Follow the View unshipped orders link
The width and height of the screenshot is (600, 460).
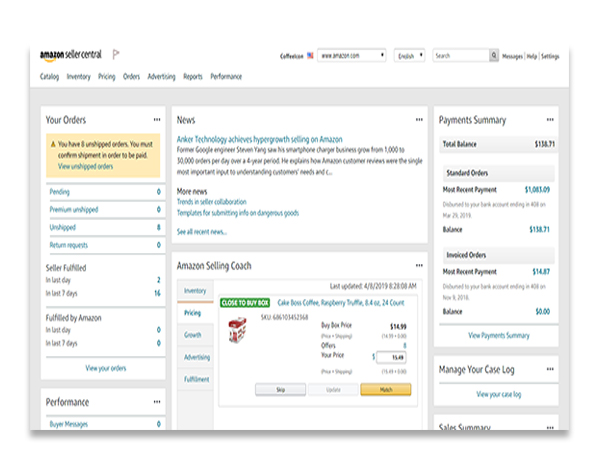tap(85, 166)
